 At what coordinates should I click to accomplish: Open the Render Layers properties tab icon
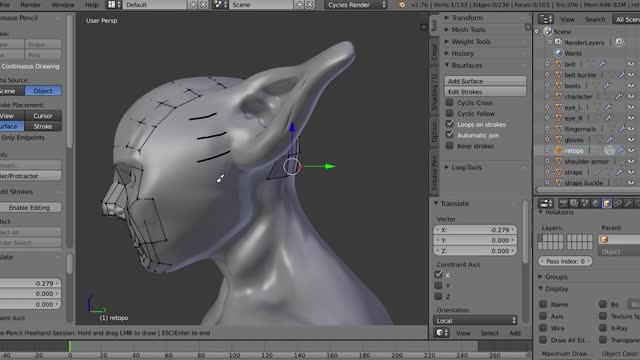click(x=574, y=203)
